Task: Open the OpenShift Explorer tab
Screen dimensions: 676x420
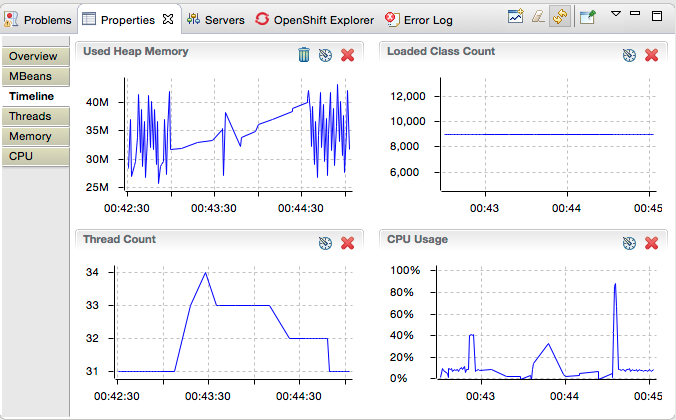Action: pos(314,19)
